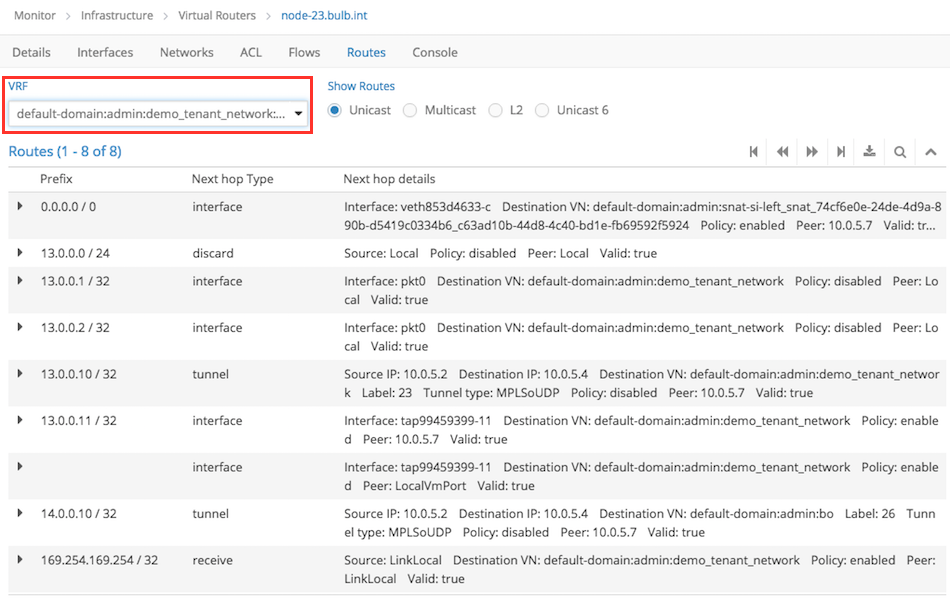
Task: Switch to the Interfaces tab
Action: (x=105, y=52)
